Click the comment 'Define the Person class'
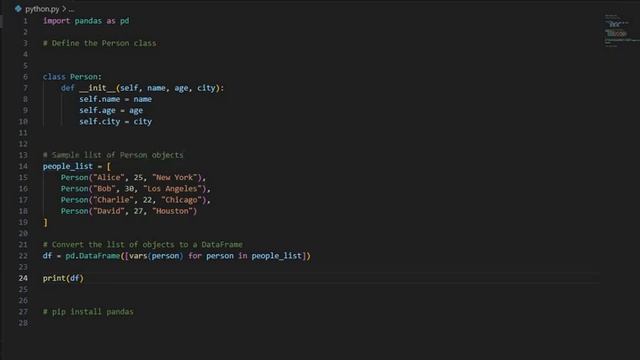 click(x=100, y=43)
